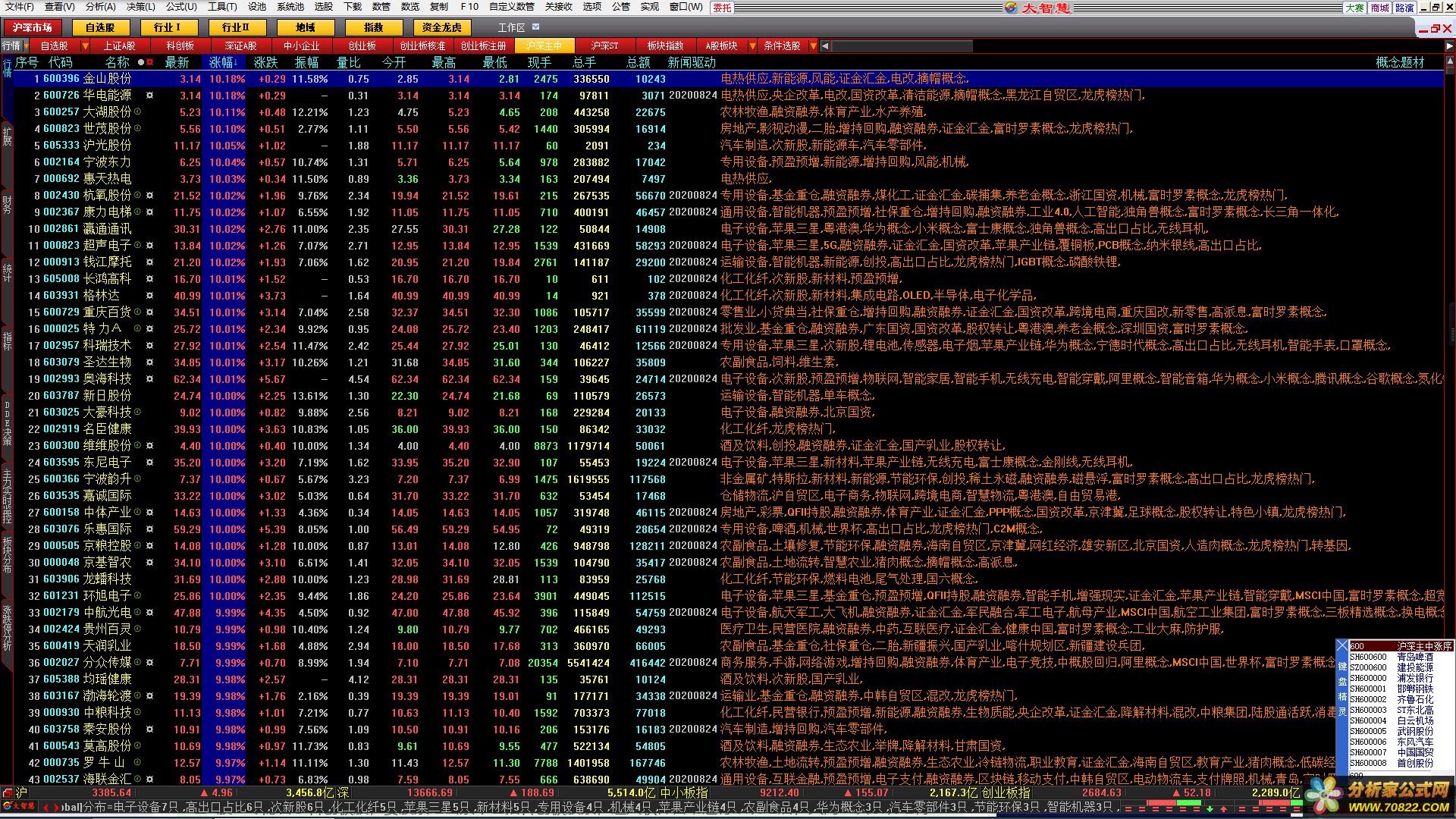The height and width of the screenshot is (819, 1456).
Task: Switch to the 科创板 tab
Action: click(180, 45)
